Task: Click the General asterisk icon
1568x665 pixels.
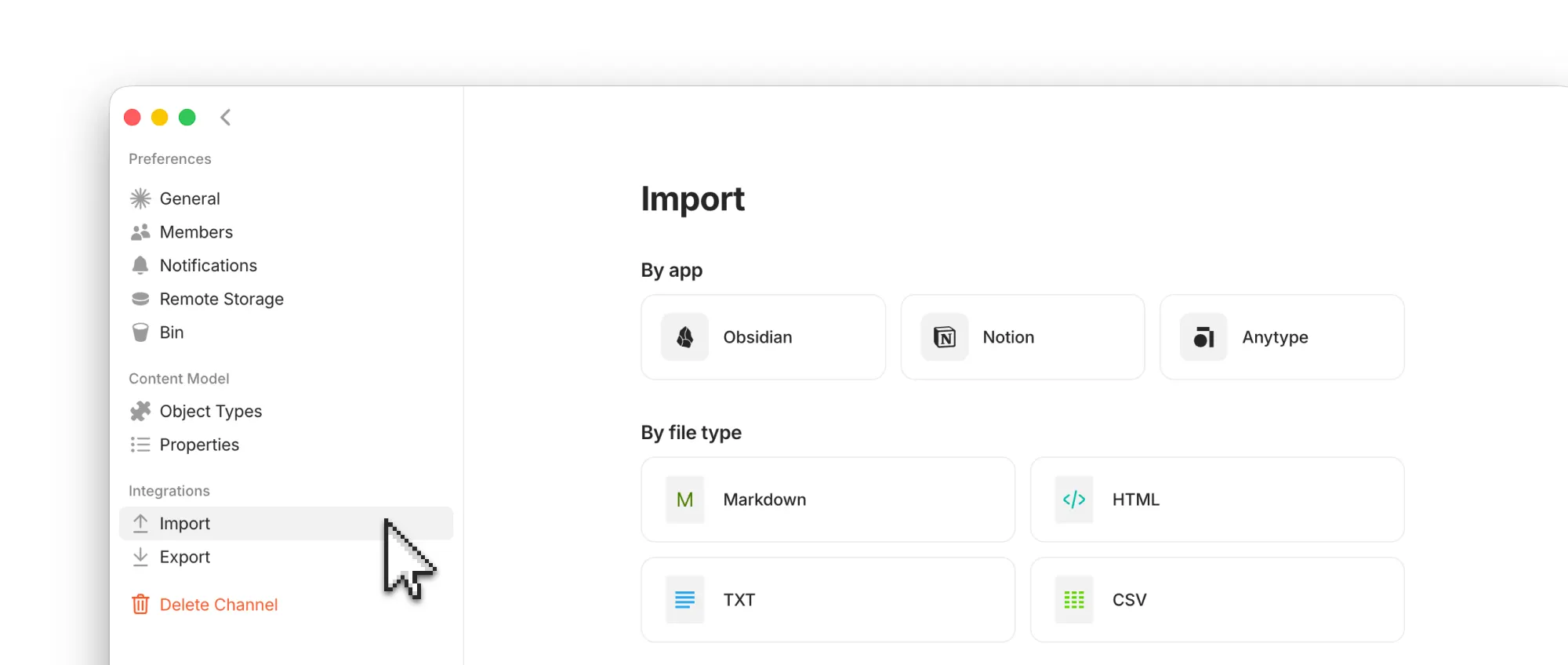Action: pyautogui.click(x=140, y=198)
